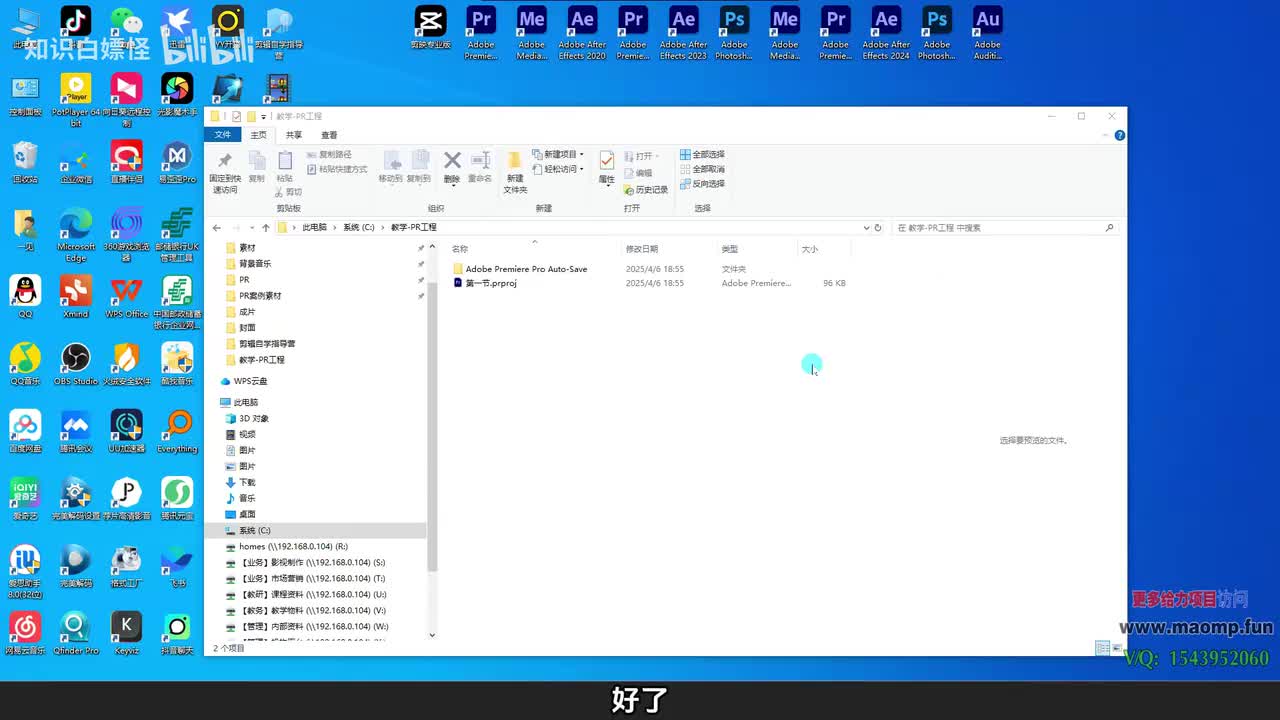Open the 轻松访问 dropdown
Image resolution: width=1280 pixels, height=720 pixels.
click(x=558, y=169)
